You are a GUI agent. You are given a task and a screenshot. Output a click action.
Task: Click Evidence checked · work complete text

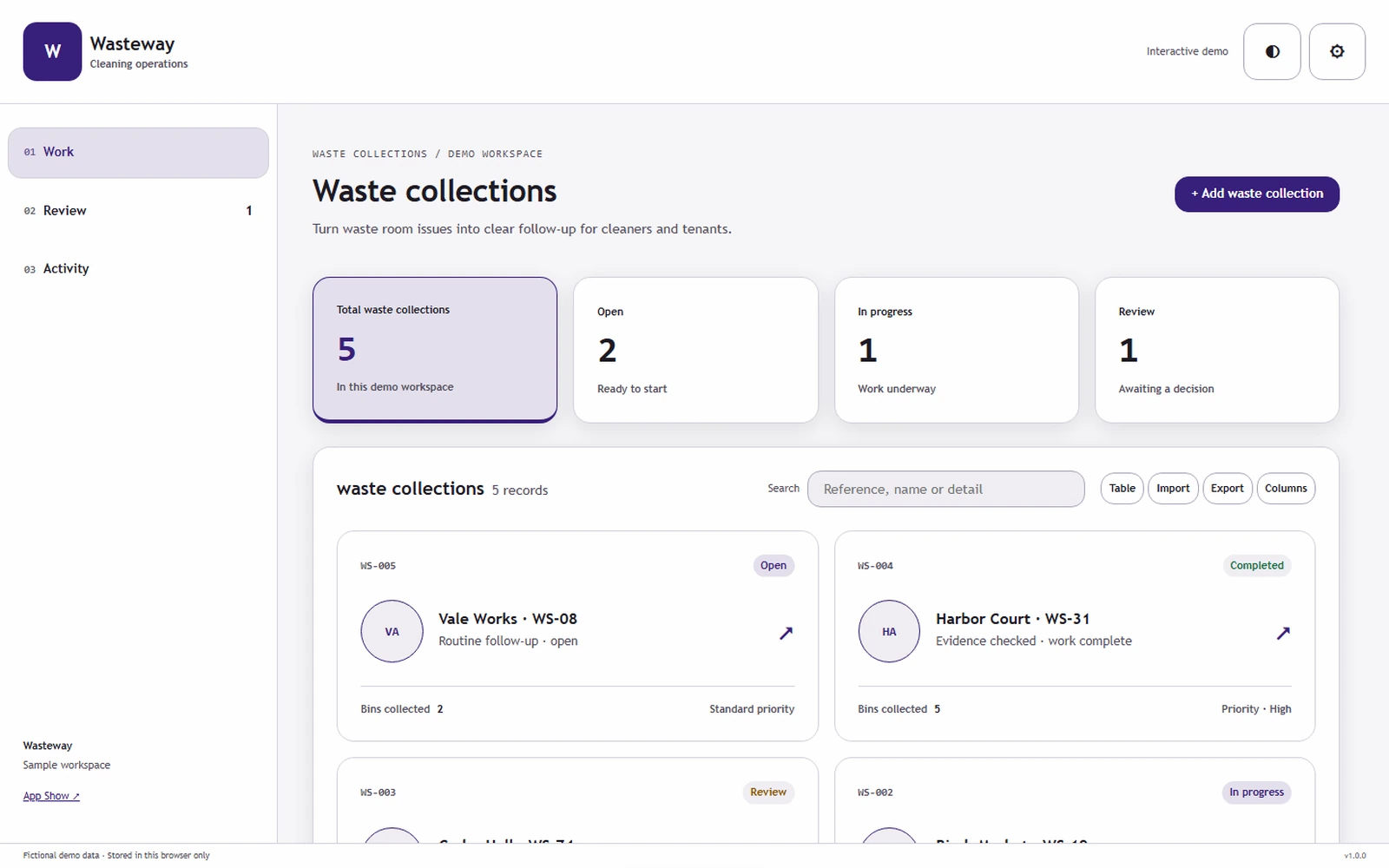(x=1034, y=641)
